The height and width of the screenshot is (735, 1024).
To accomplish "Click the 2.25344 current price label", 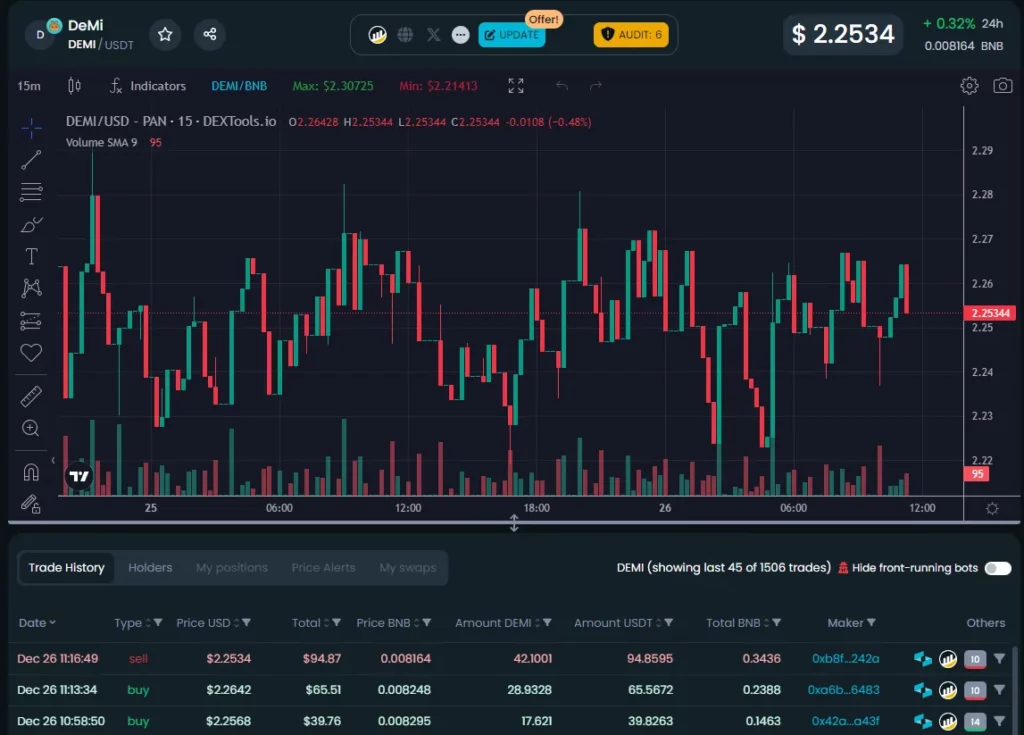I will click(990, 313).
